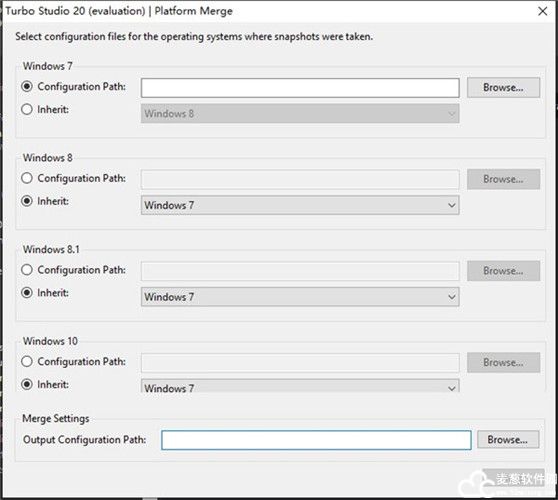Image resolution: width=558 pixels, height=500 pixels.
Task: Open Windows 8 Inherit dropdown
Action: (x=300, y=205)
